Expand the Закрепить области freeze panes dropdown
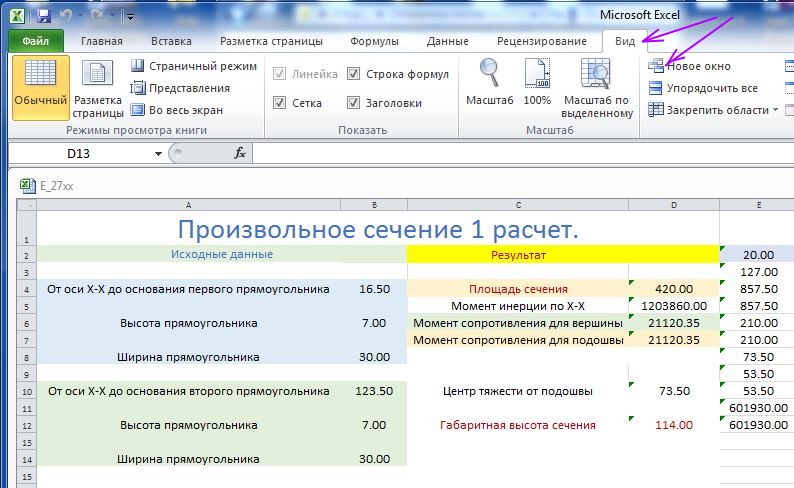Image resolution: width=794 pixels, height=488 pixels. point(776,110)
